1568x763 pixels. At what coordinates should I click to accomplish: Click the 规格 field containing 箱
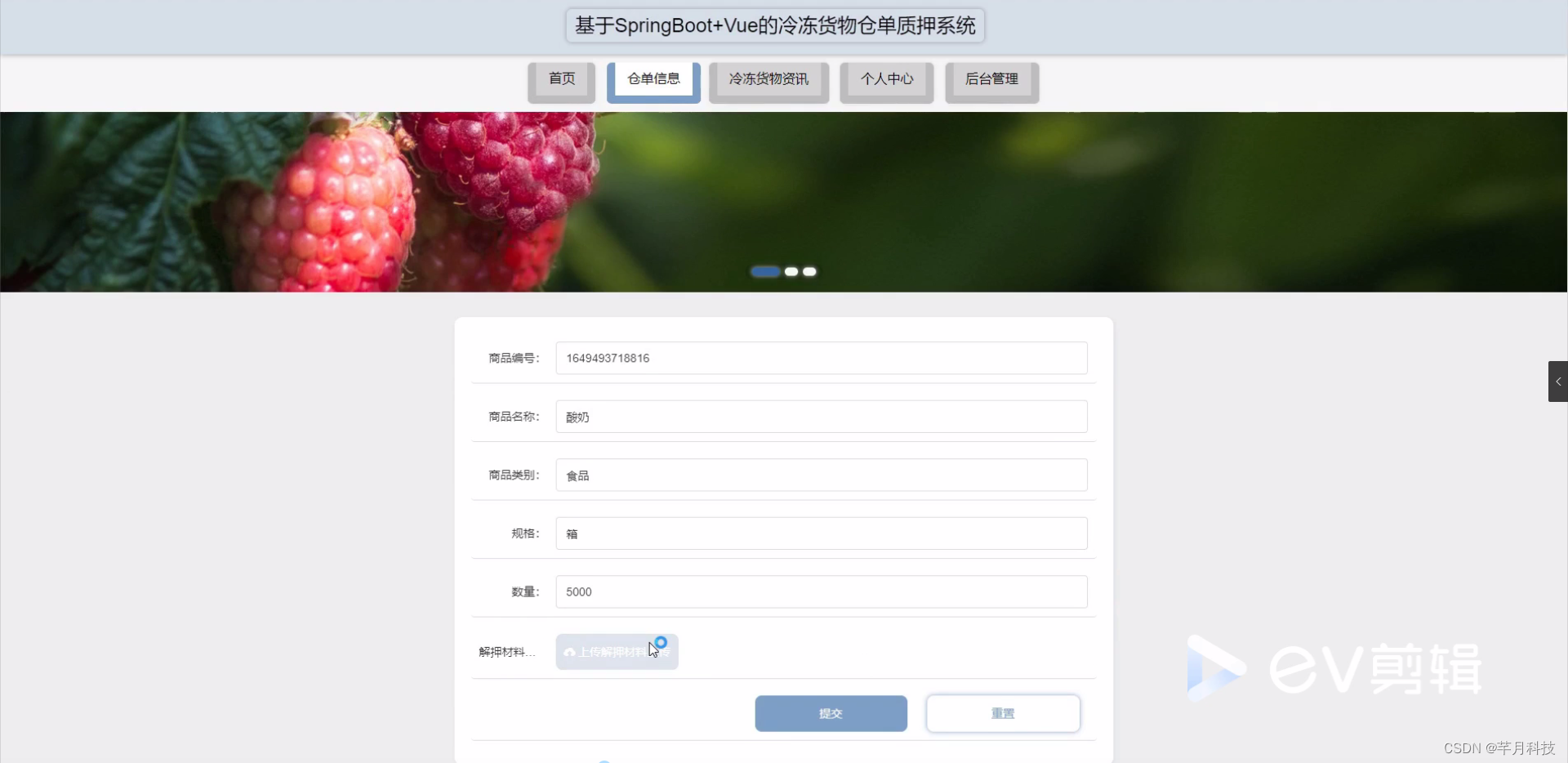point(821,533)
